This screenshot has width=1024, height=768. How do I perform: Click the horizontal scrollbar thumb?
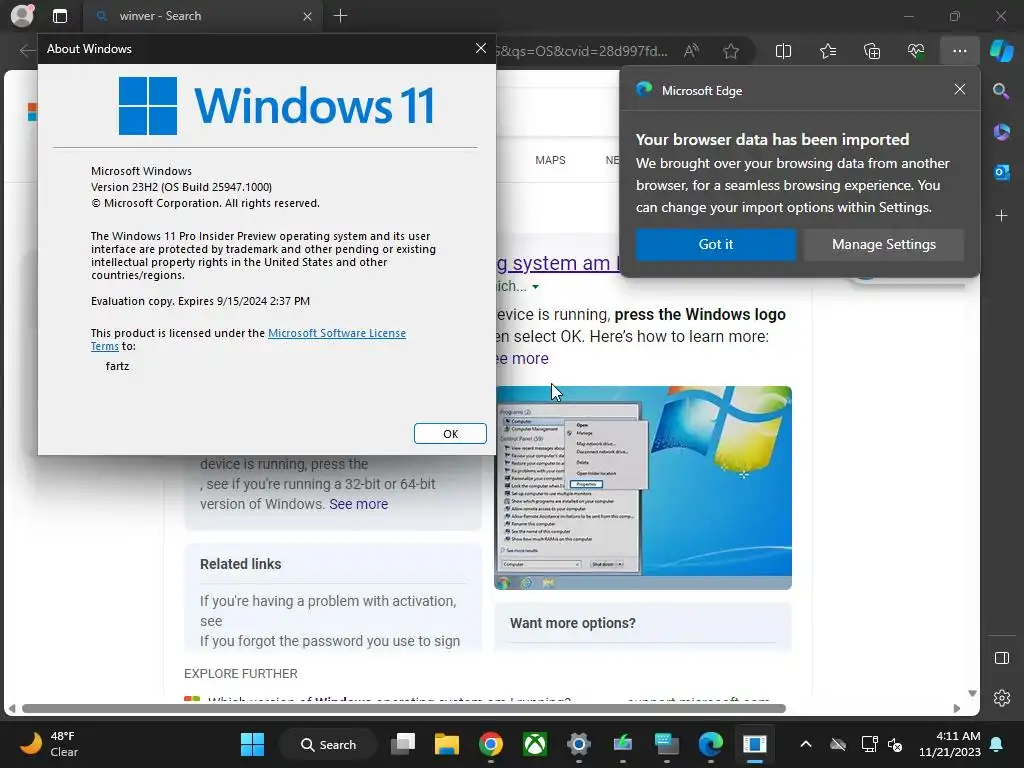[x=404, y=709]
